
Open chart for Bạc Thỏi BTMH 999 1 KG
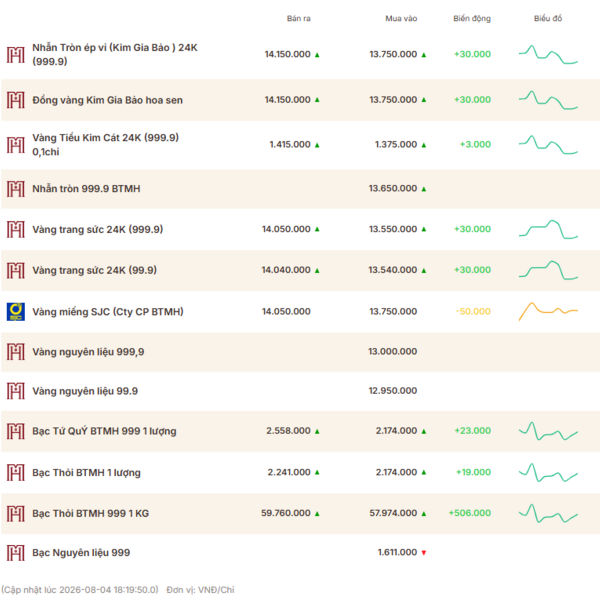point(548,514)
